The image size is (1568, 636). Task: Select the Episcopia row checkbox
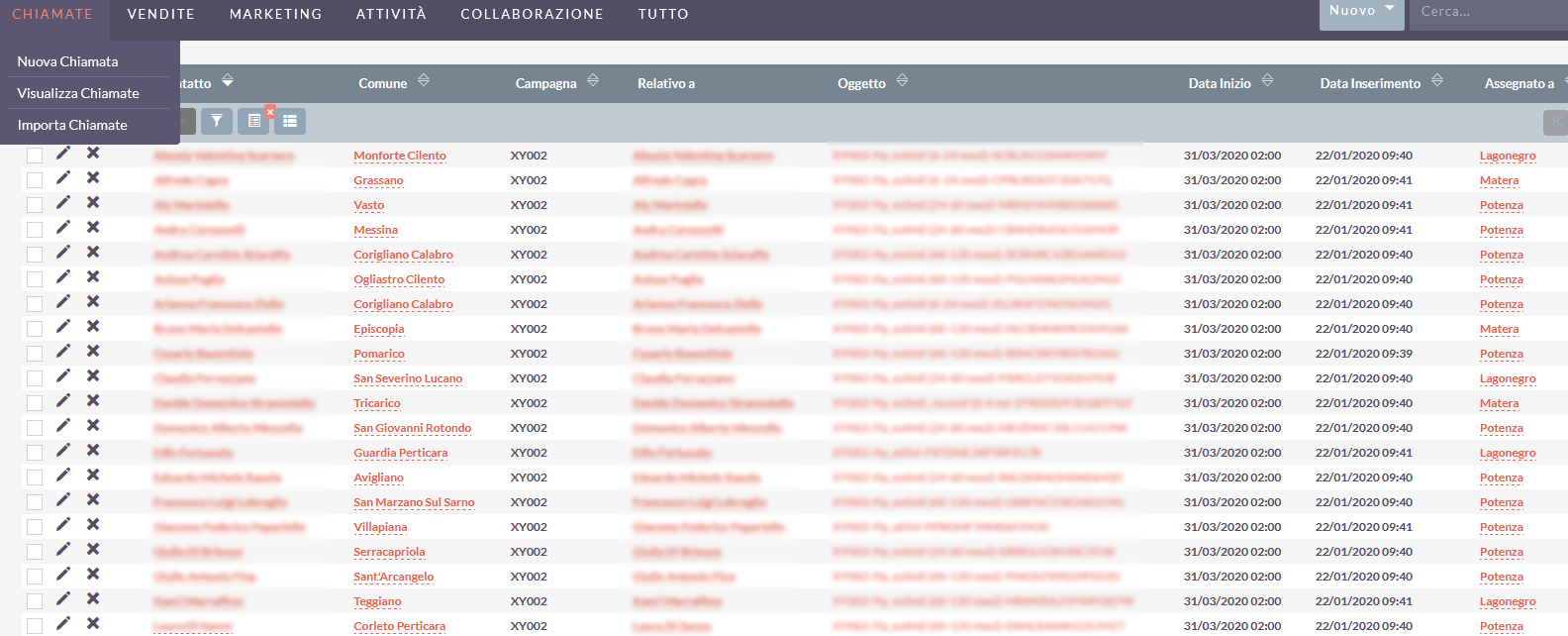click(x=35, y=329)
